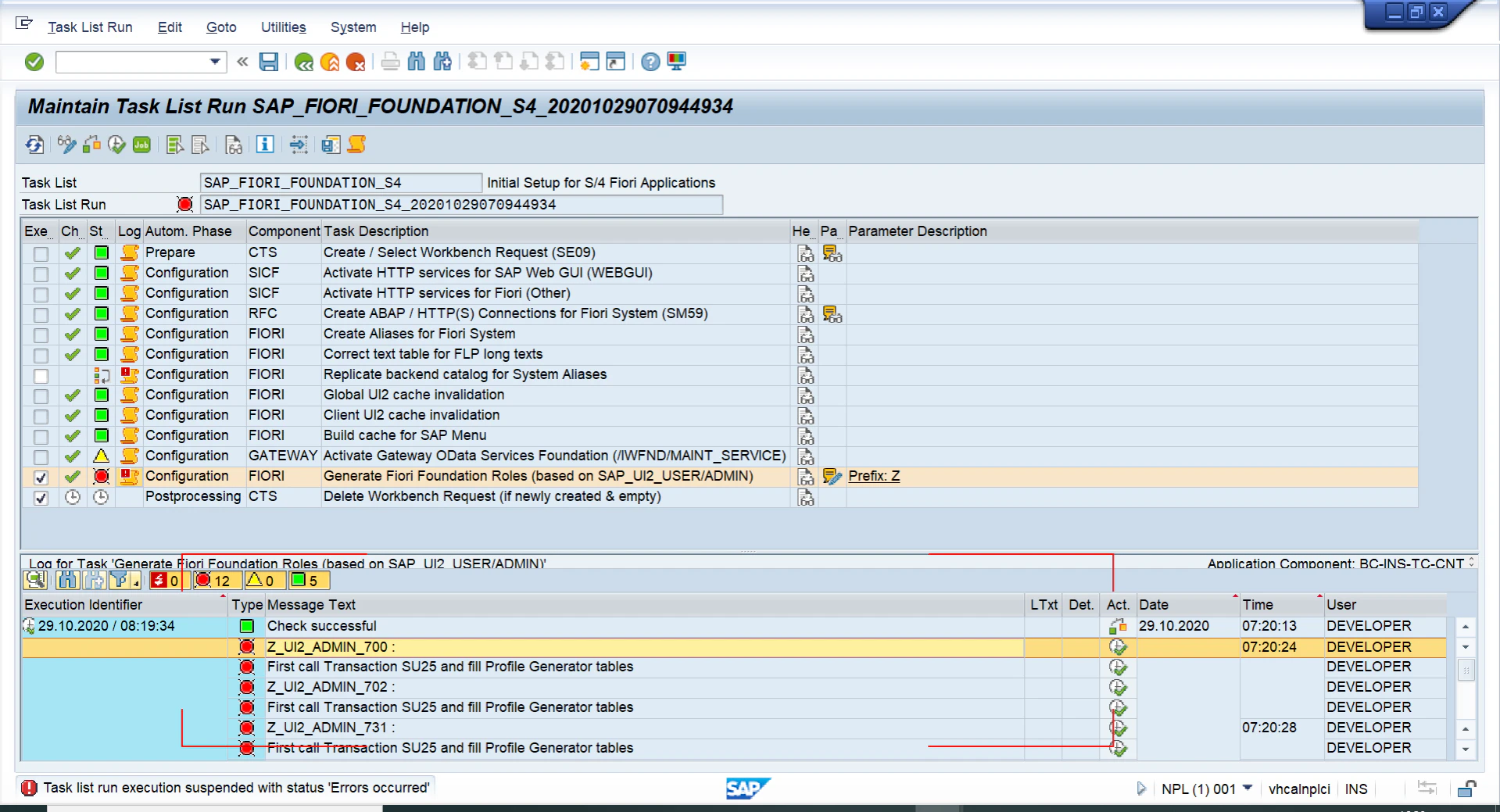1500x812 pixels.
Task: Click the Message Text column header
Action: tap(645, 605)
